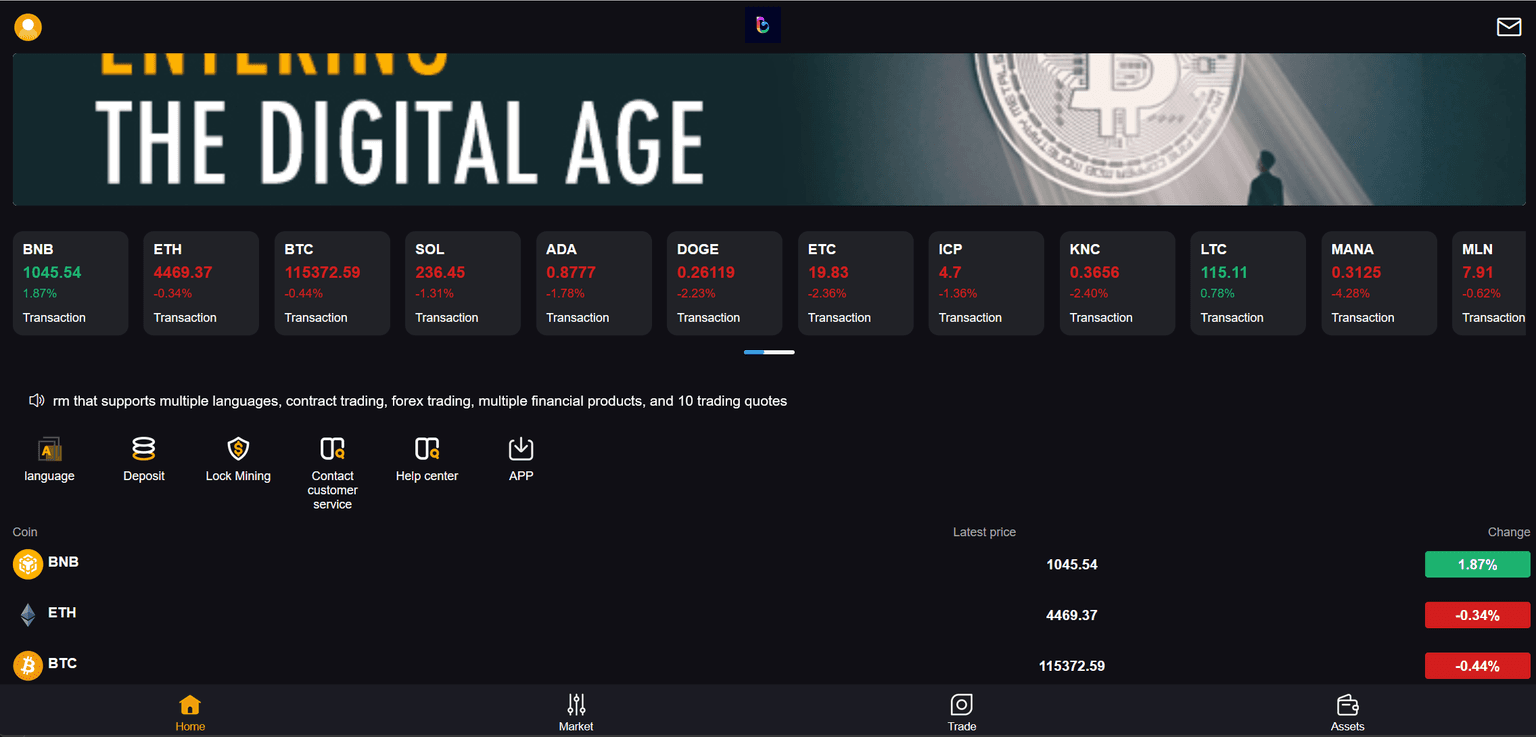Open the Help center icon
The width and height of the screenshot is (1536, 737).
426,449
